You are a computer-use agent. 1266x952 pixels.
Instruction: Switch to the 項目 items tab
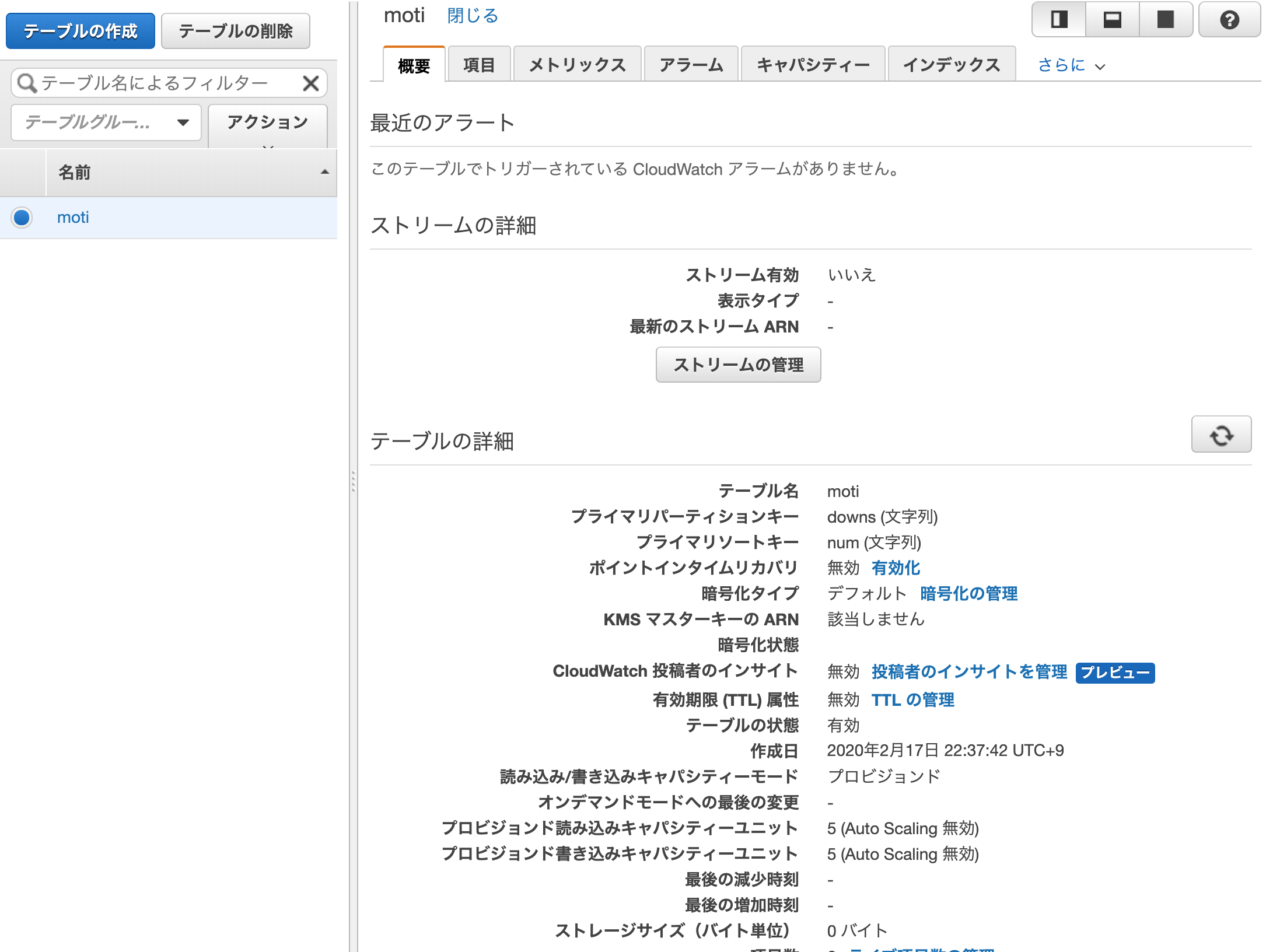tap(479, 65)
